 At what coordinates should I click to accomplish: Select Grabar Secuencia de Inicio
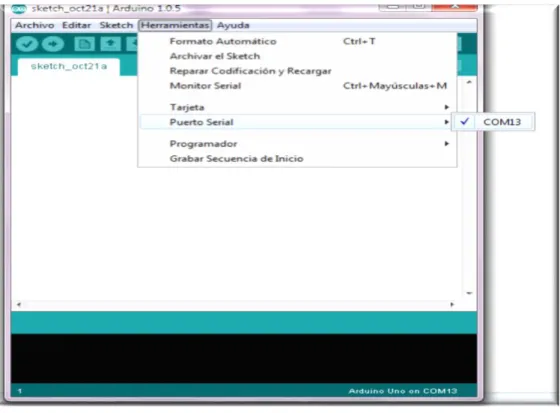(x=297, y=159)
